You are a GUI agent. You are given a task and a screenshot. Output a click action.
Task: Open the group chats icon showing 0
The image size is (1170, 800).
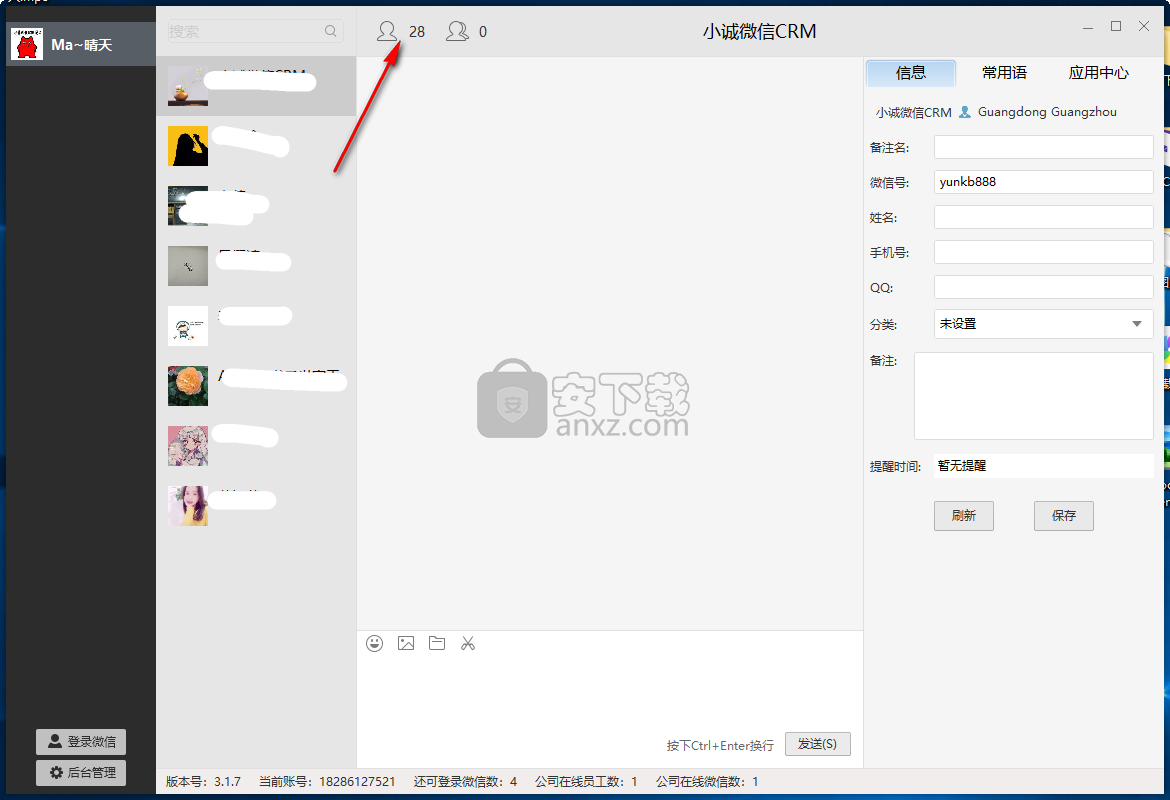[x=457, y=31]
